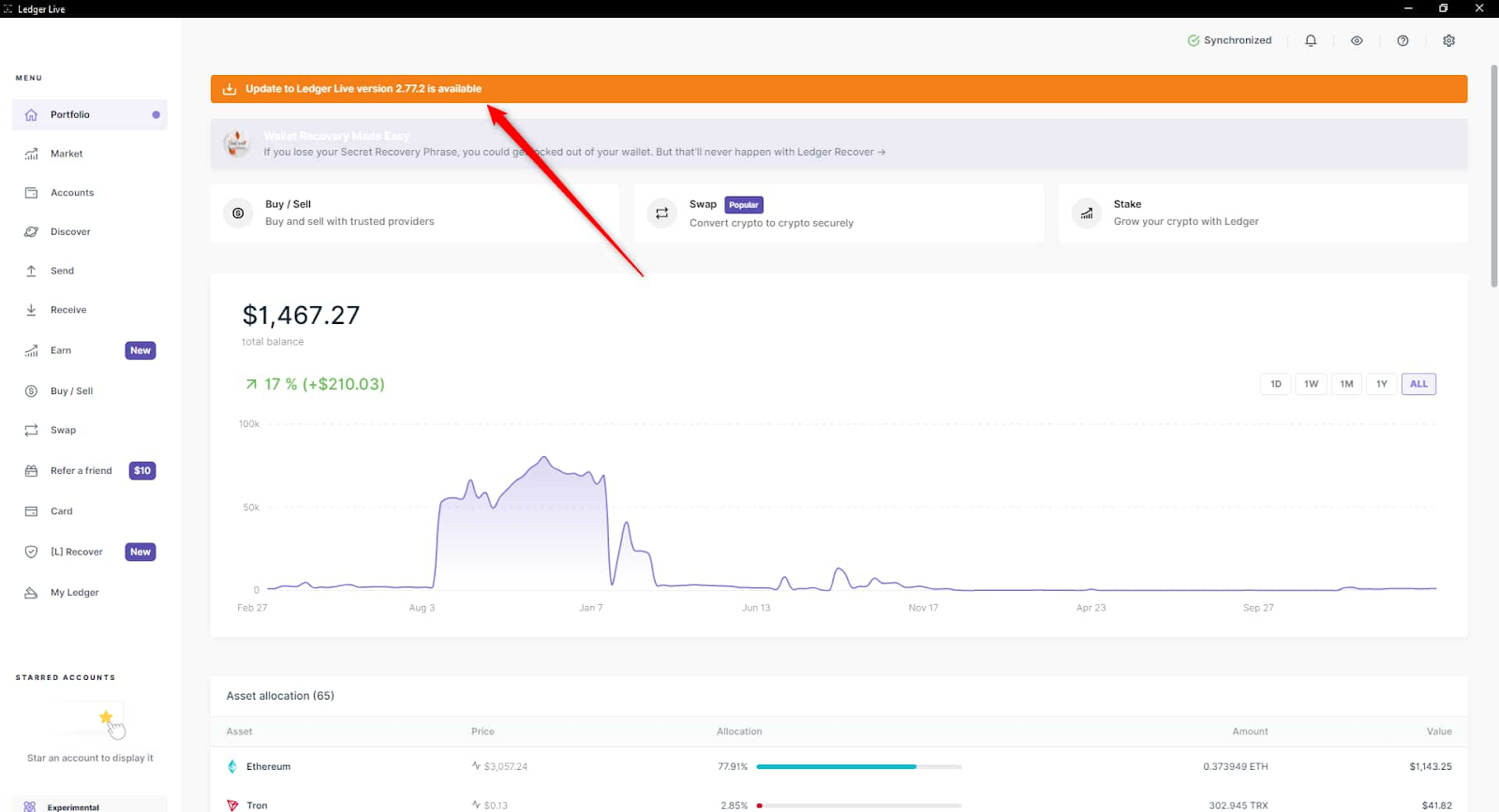
Task: Click the Ledger Live update banner
Action: (839, 89)
